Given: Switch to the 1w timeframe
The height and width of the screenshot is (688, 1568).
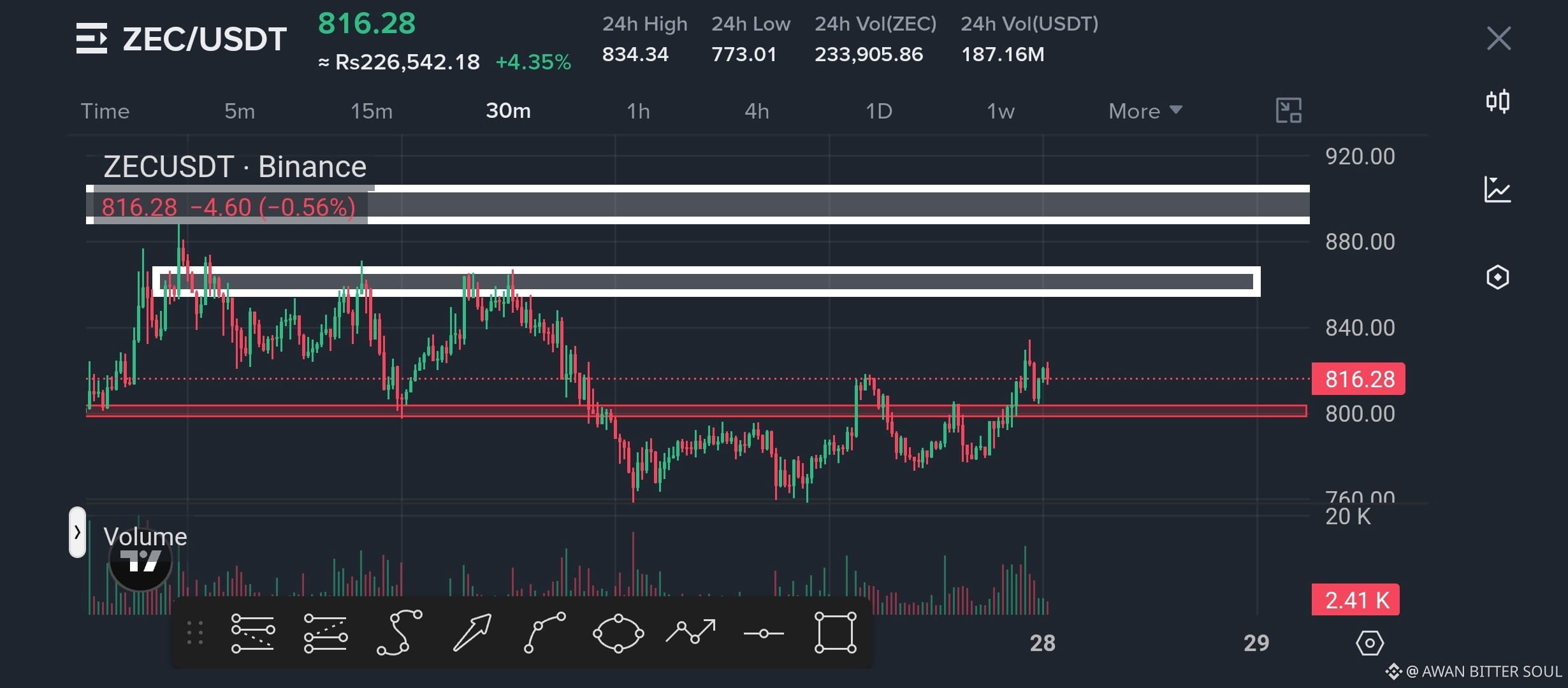Looking at the screenshot, I should [1000, 111].
